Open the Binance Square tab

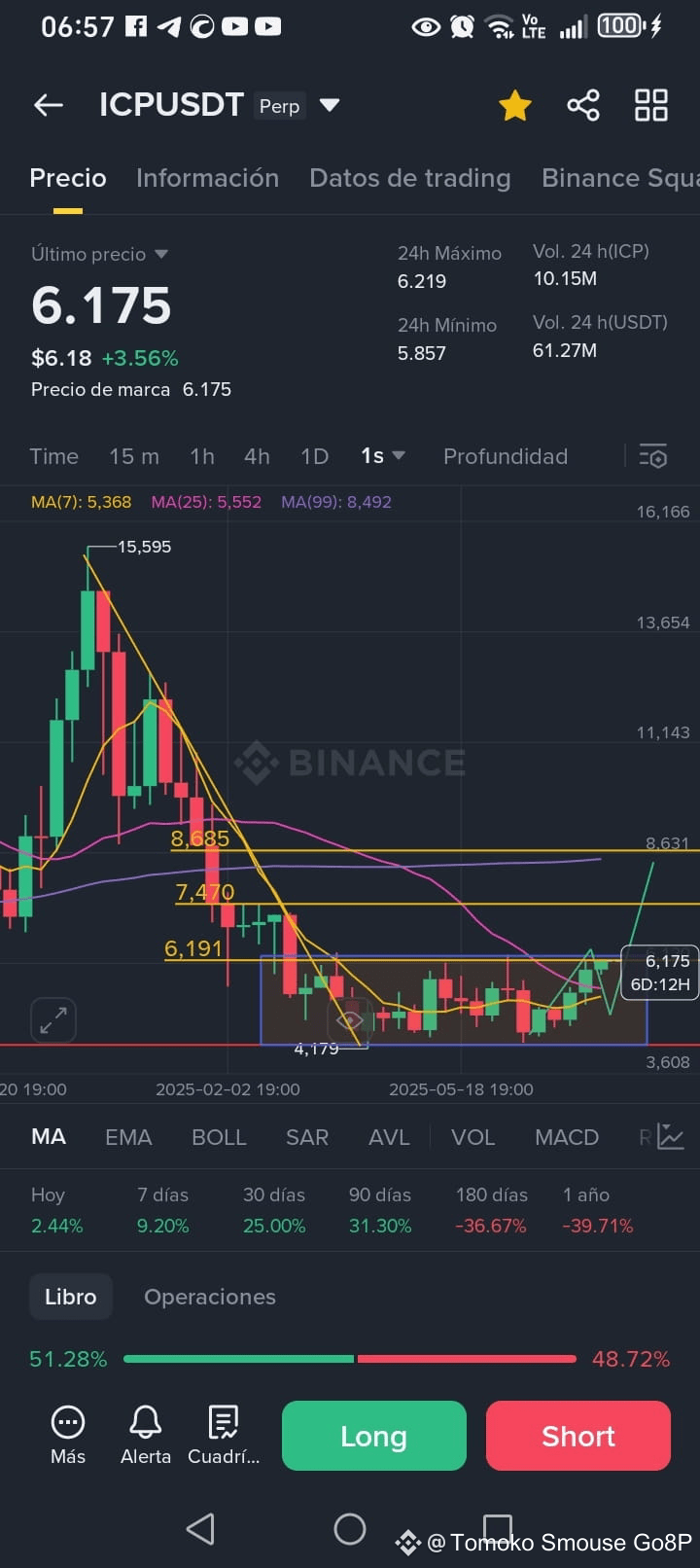click(x=620, y=178)
